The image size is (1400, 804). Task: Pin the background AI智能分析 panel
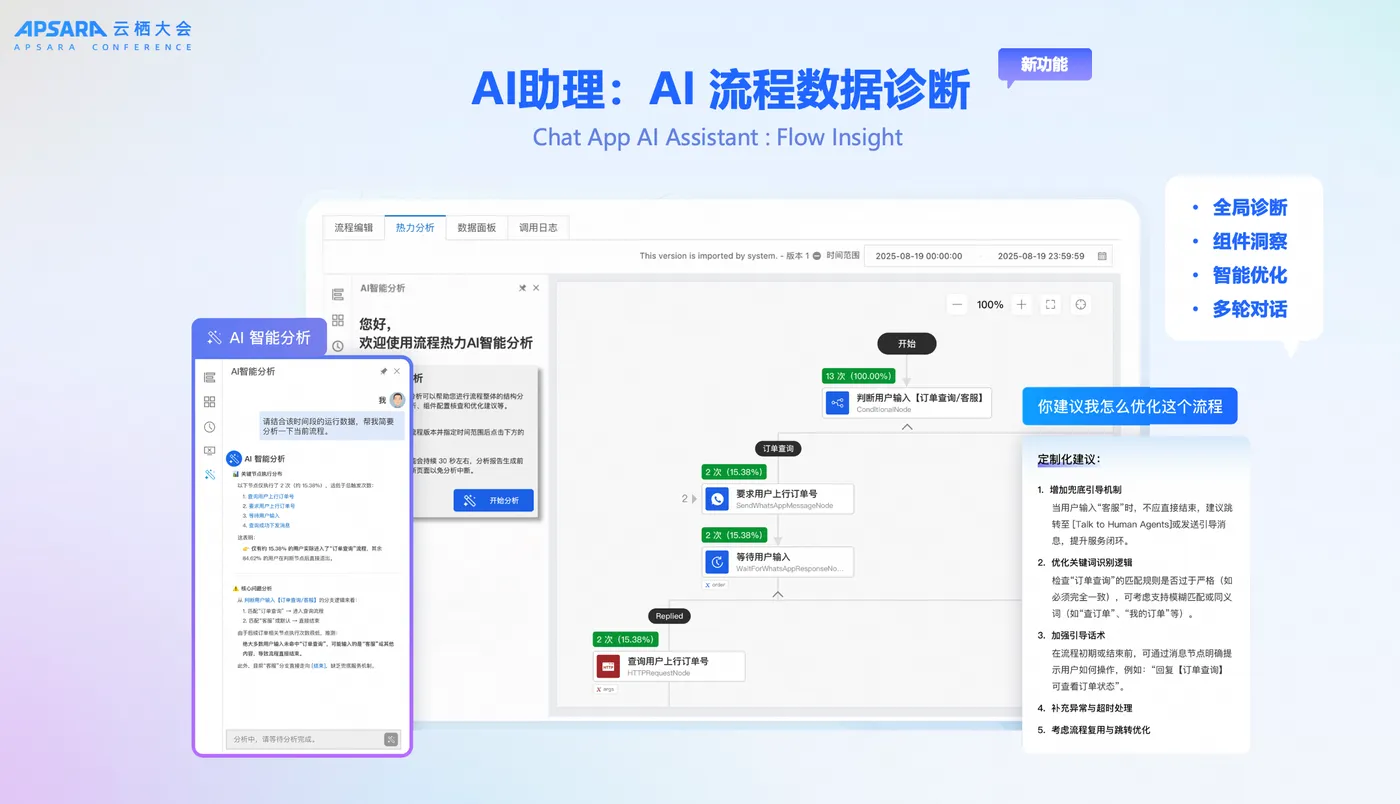pos(522,288)
